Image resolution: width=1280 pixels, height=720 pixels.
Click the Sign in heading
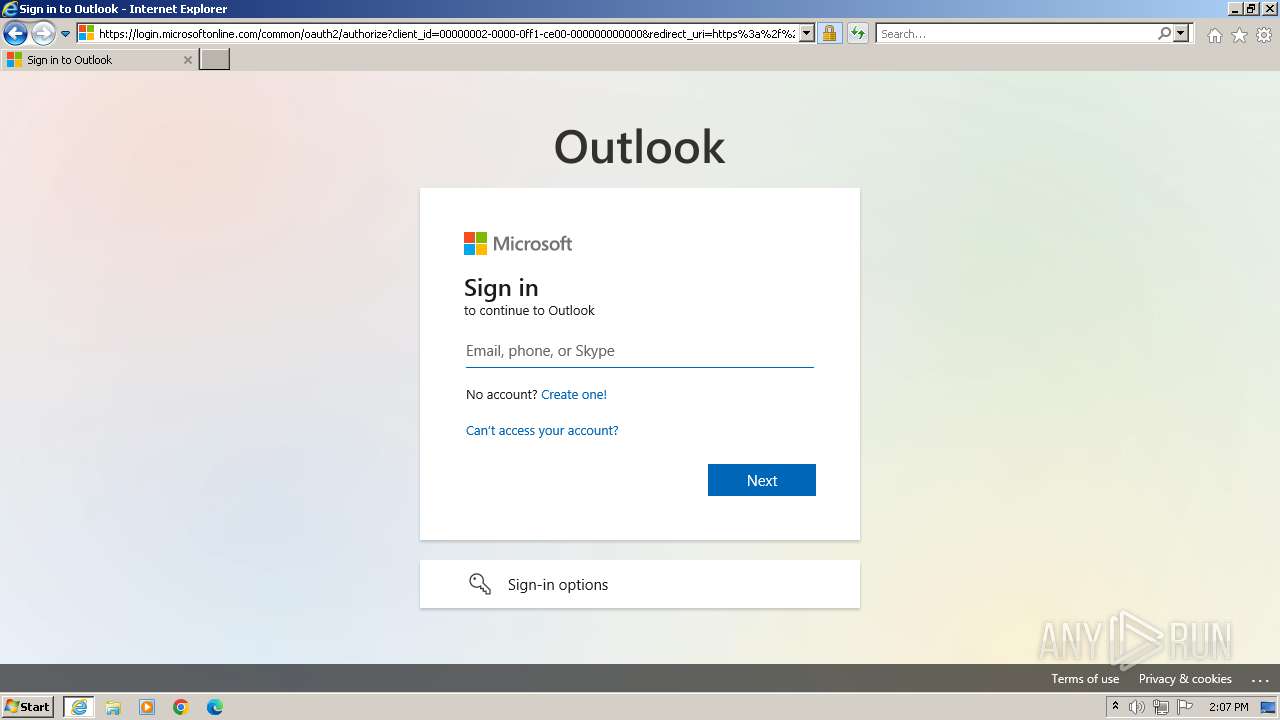[501, 288]
